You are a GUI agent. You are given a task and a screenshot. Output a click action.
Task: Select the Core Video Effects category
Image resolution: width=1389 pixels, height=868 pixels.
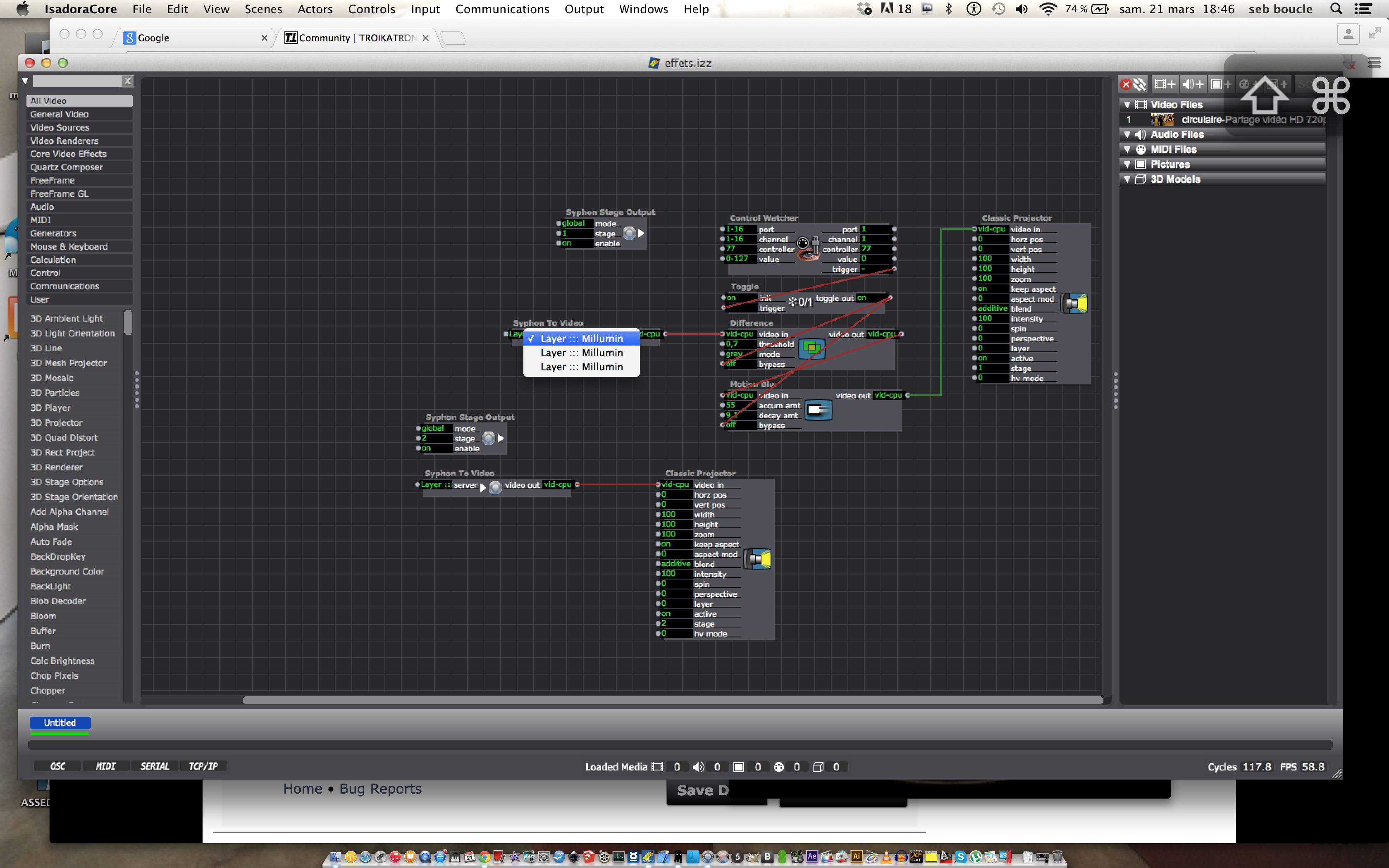[x=80, y=154]
